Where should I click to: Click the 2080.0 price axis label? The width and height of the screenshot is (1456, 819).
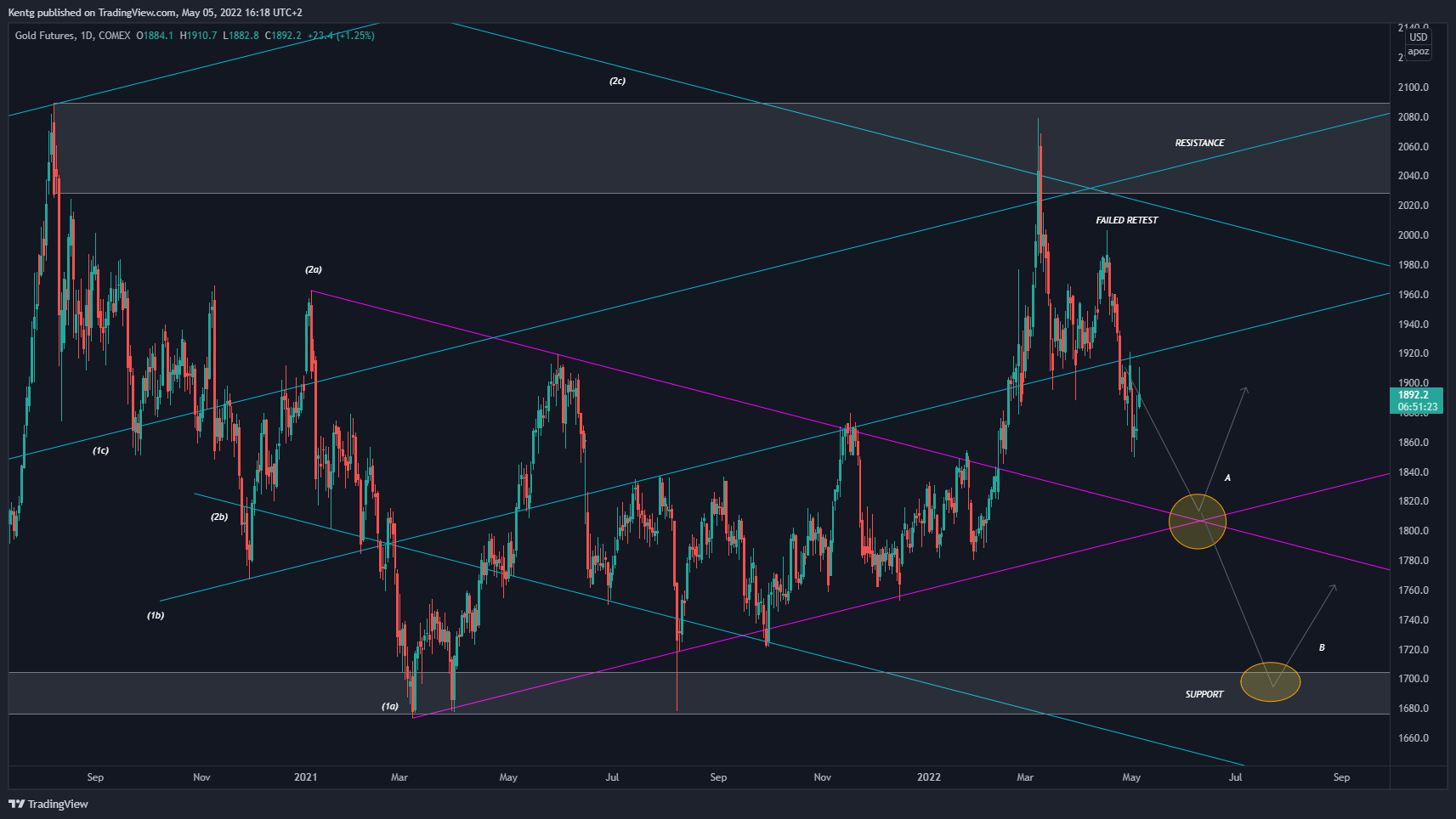(x=1413, y=117)
